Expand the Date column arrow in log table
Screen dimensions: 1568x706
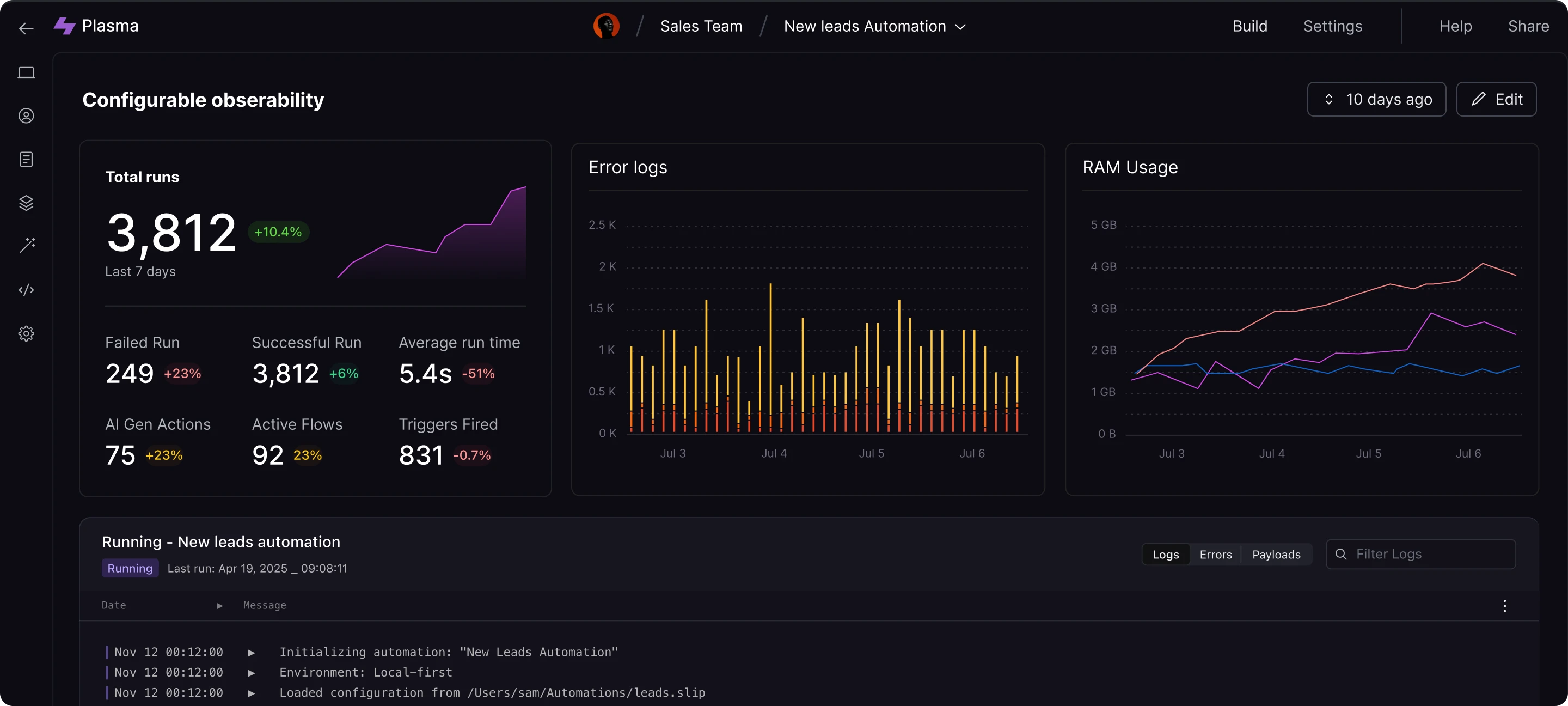(x=220, y=605)
